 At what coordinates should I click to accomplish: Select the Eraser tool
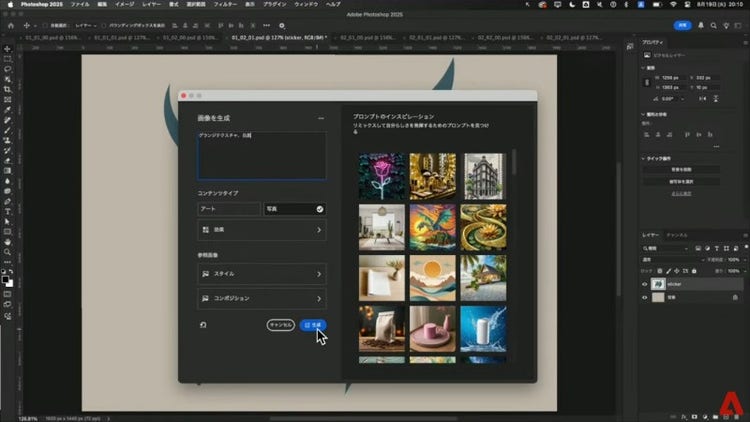click(7, 161)
